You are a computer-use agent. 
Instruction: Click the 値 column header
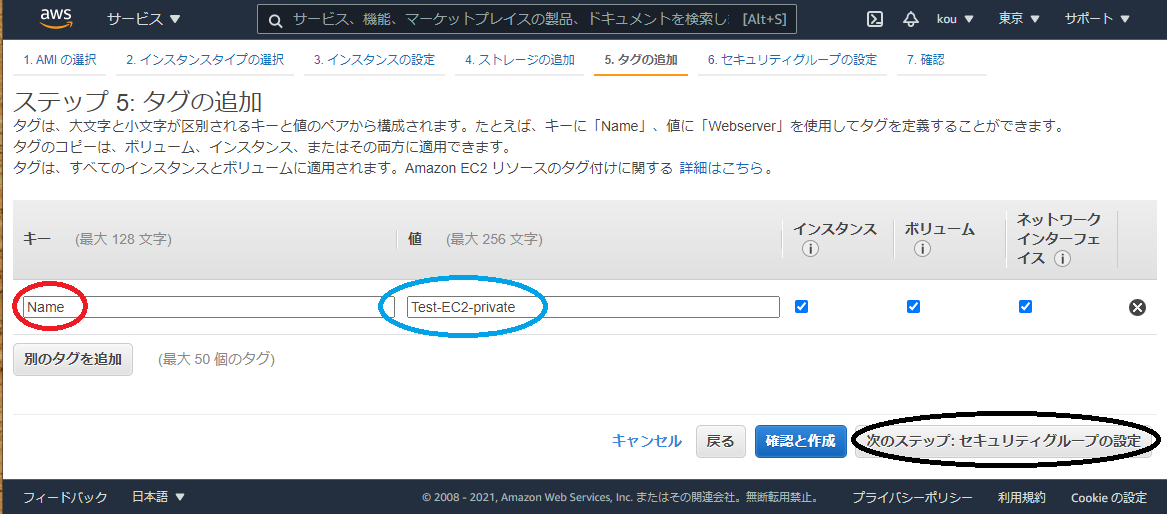[415, 239]
